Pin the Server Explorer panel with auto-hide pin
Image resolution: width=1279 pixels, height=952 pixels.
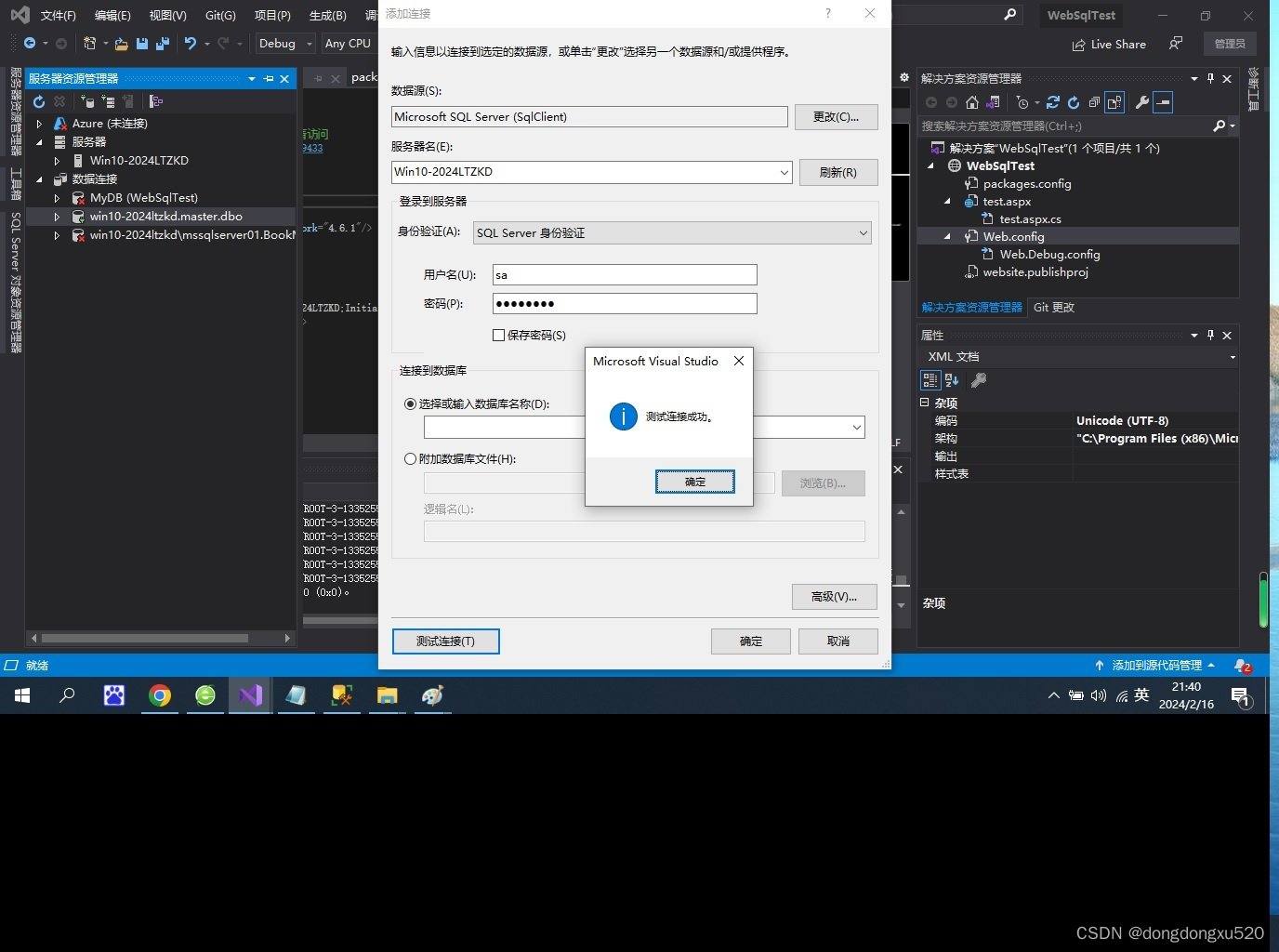(269, 79)
